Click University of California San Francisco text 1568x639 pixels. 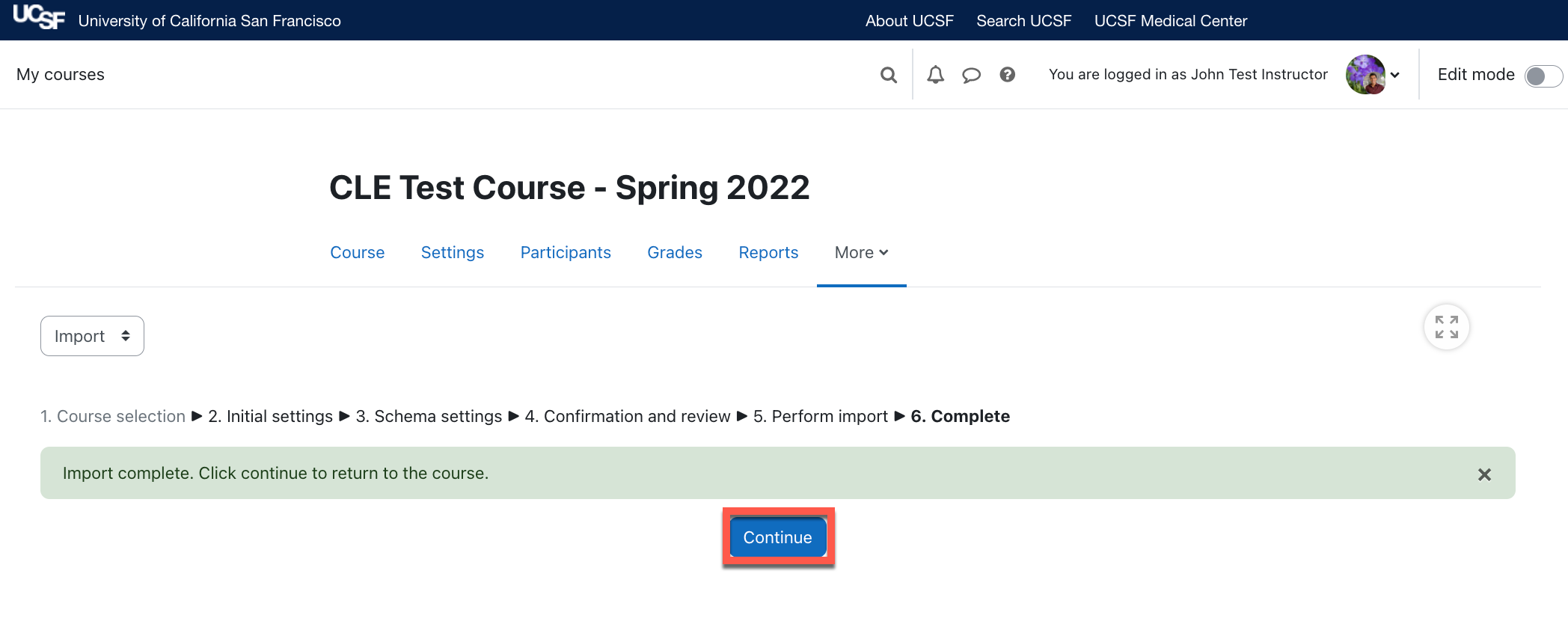tap(209, 21)
